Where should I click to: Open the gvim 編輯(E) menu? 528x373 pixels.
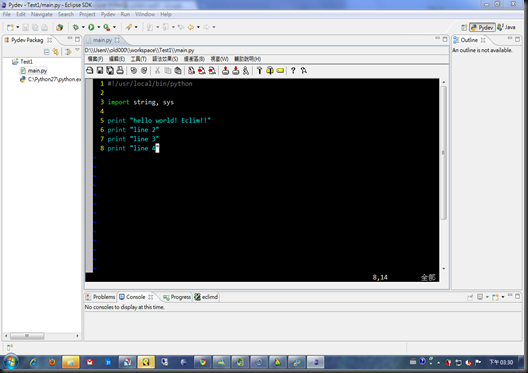(x=117, y=59)
